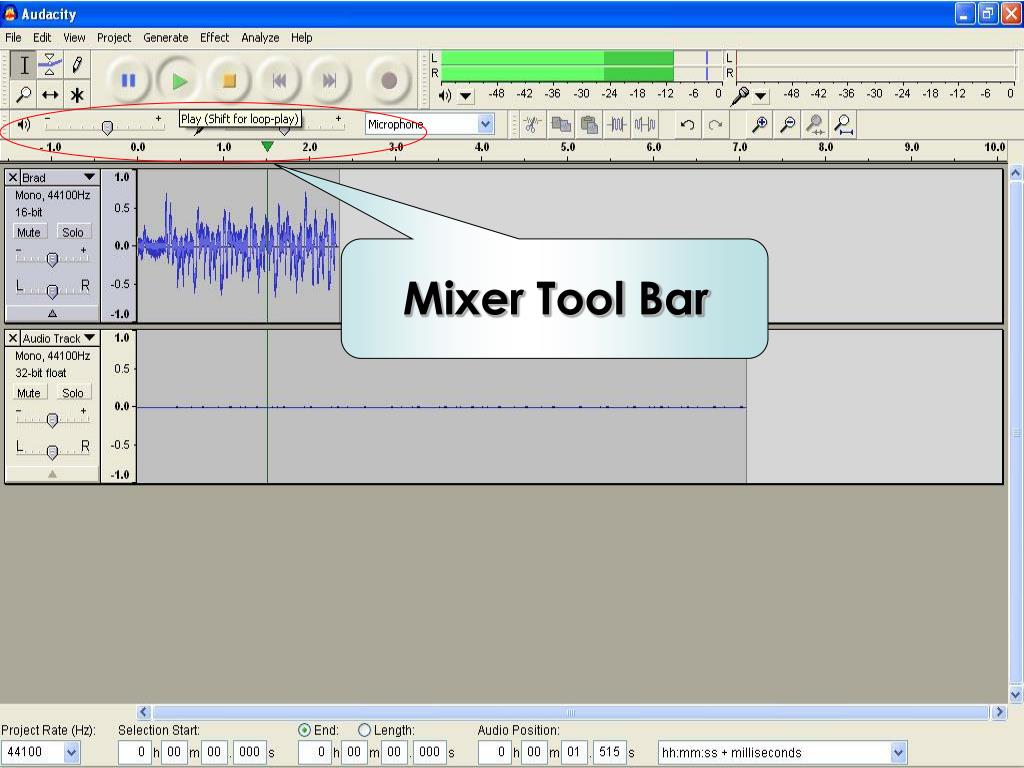Viewport: 1024px width, 768px height.
Task: Click the Zoom In magnifier icon
Action: pyautogui.click(x=760, y=124)
